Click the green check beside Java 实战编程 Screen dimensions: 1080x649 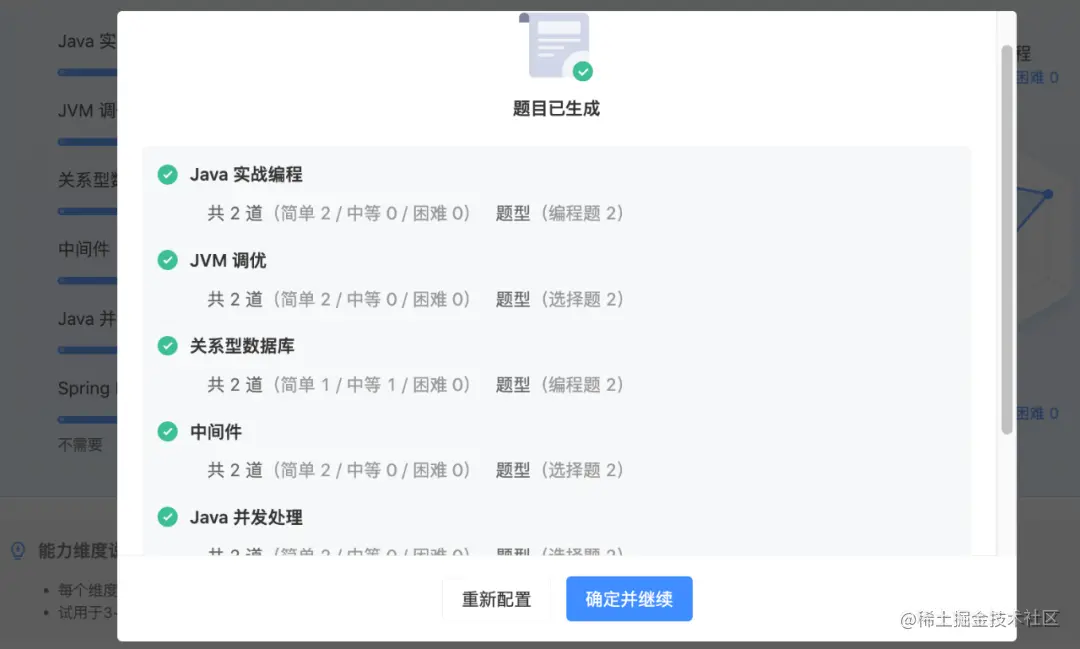click(168, 173)
